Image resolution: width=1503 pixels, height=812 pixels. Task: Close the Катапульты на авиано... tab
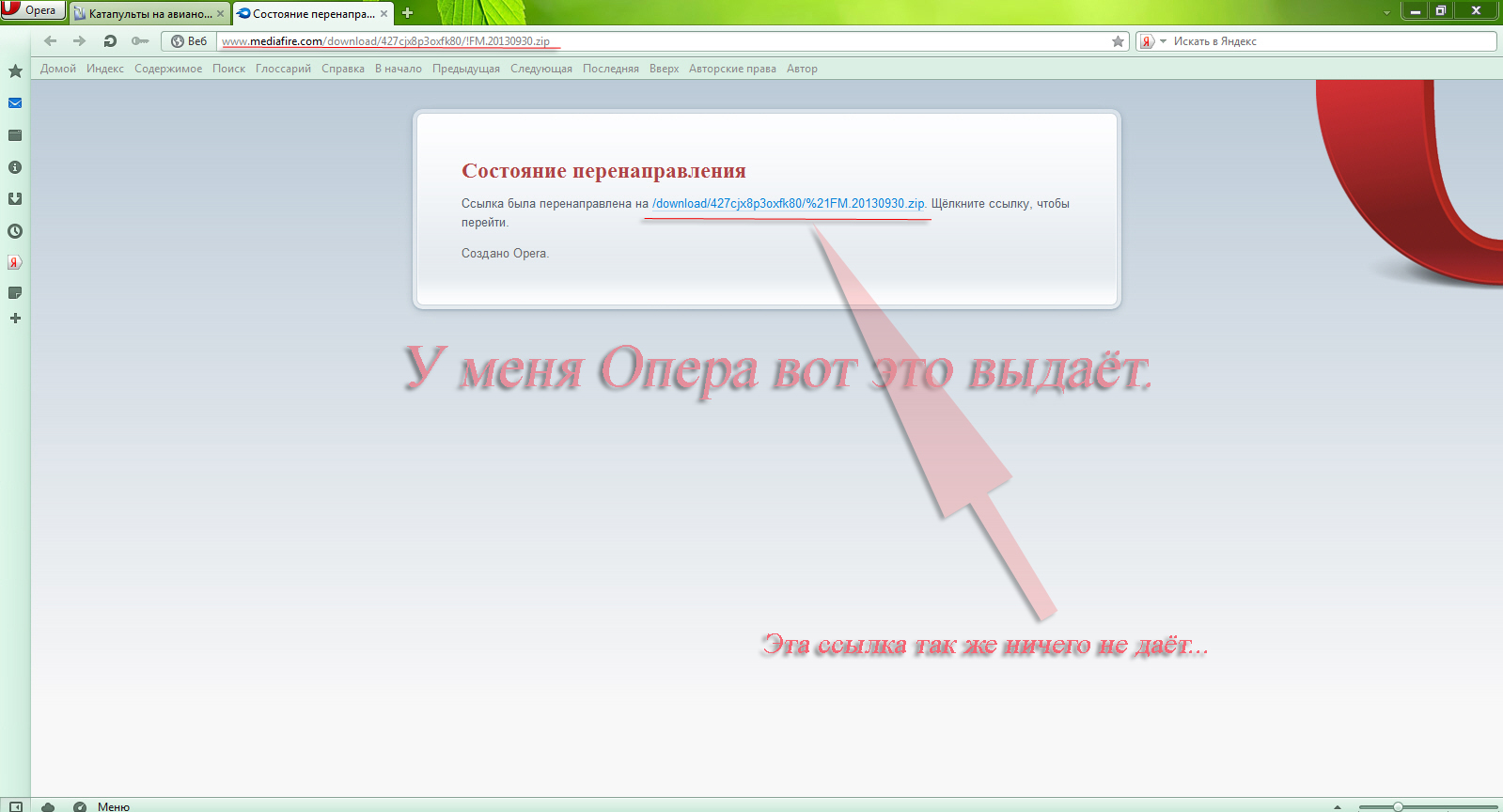[x=221, y=14]
